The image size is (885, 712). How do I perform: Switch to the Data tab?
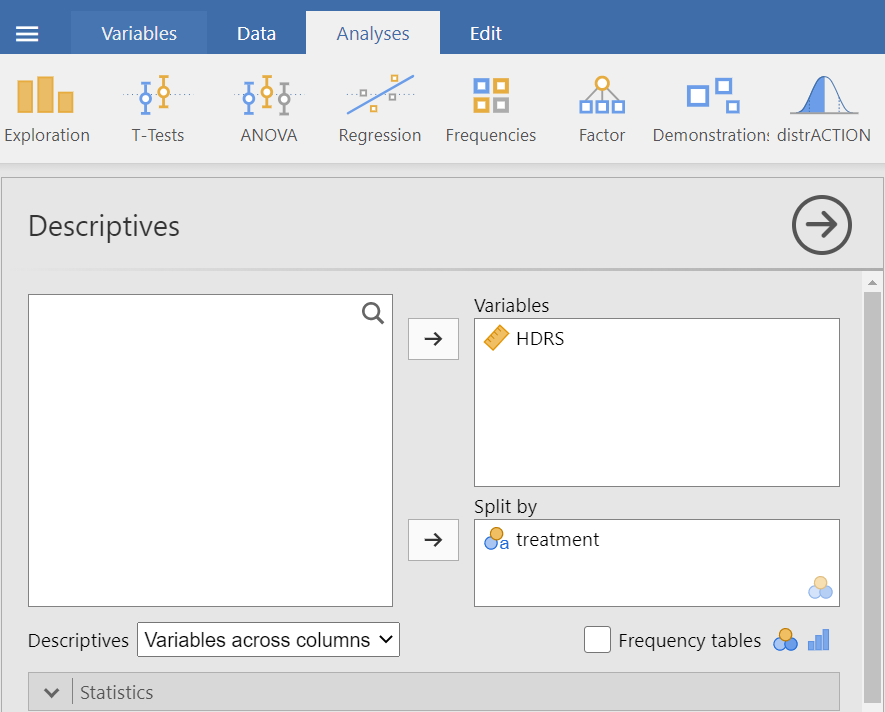[x=256, y=34]
